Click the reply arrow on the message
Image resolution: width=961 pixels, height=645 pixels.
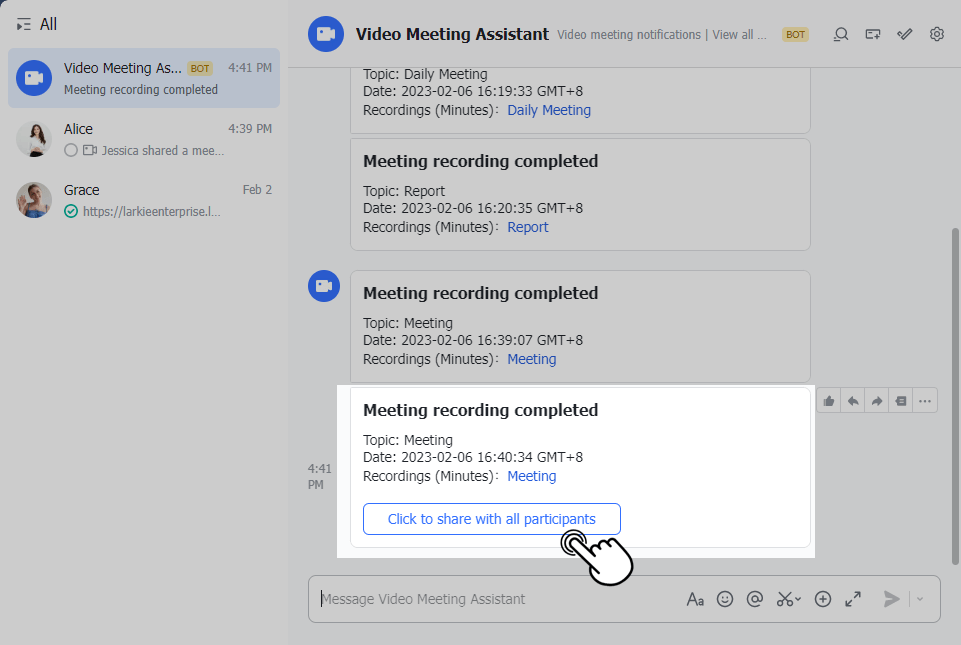coord(852,401)
